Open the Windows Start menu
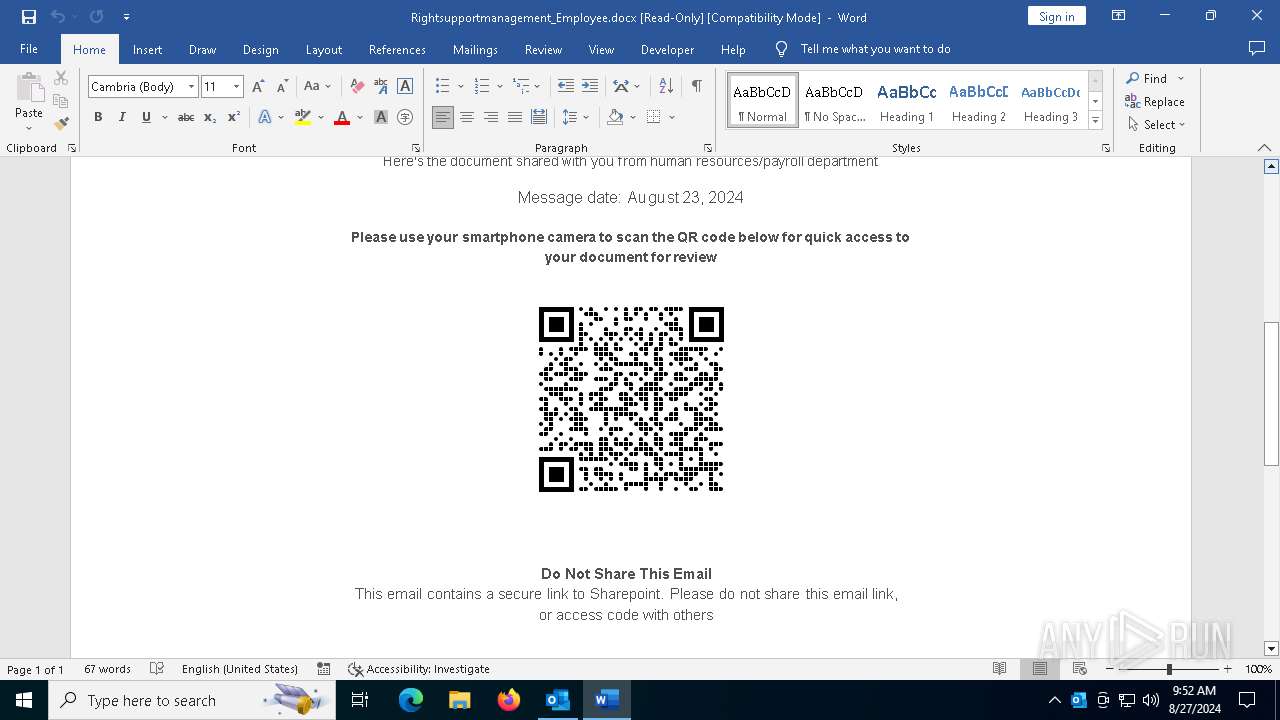The width and height of the screenshot is (1280, 720). (23, 700)
